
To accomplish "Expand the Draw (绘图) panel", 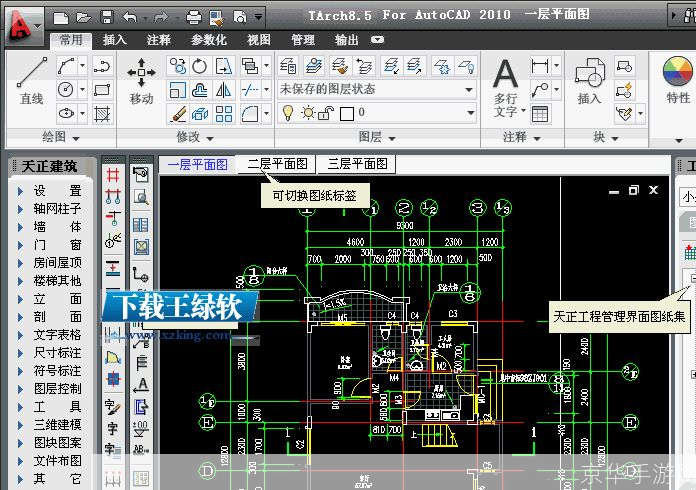I will coord(61,137).
